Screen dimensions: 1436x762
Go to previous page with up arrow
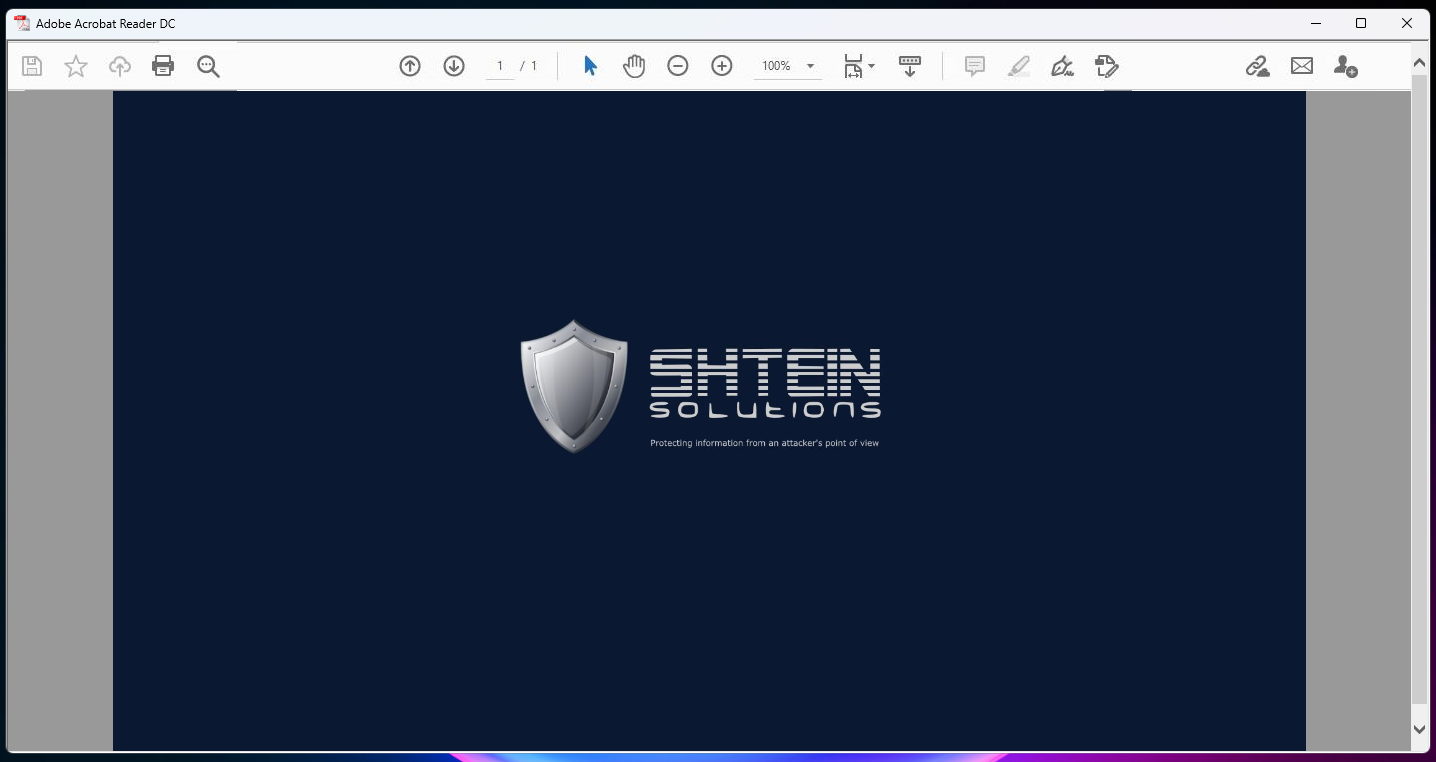410,66
